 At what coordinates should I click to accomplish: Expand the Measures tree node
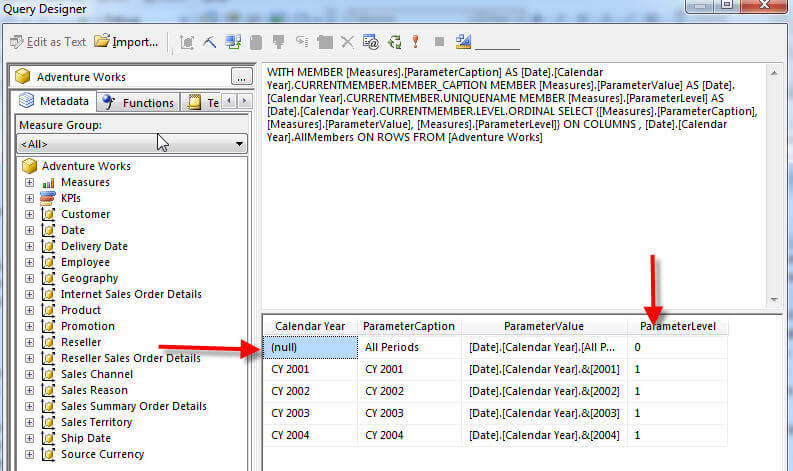tap(29, 182)
